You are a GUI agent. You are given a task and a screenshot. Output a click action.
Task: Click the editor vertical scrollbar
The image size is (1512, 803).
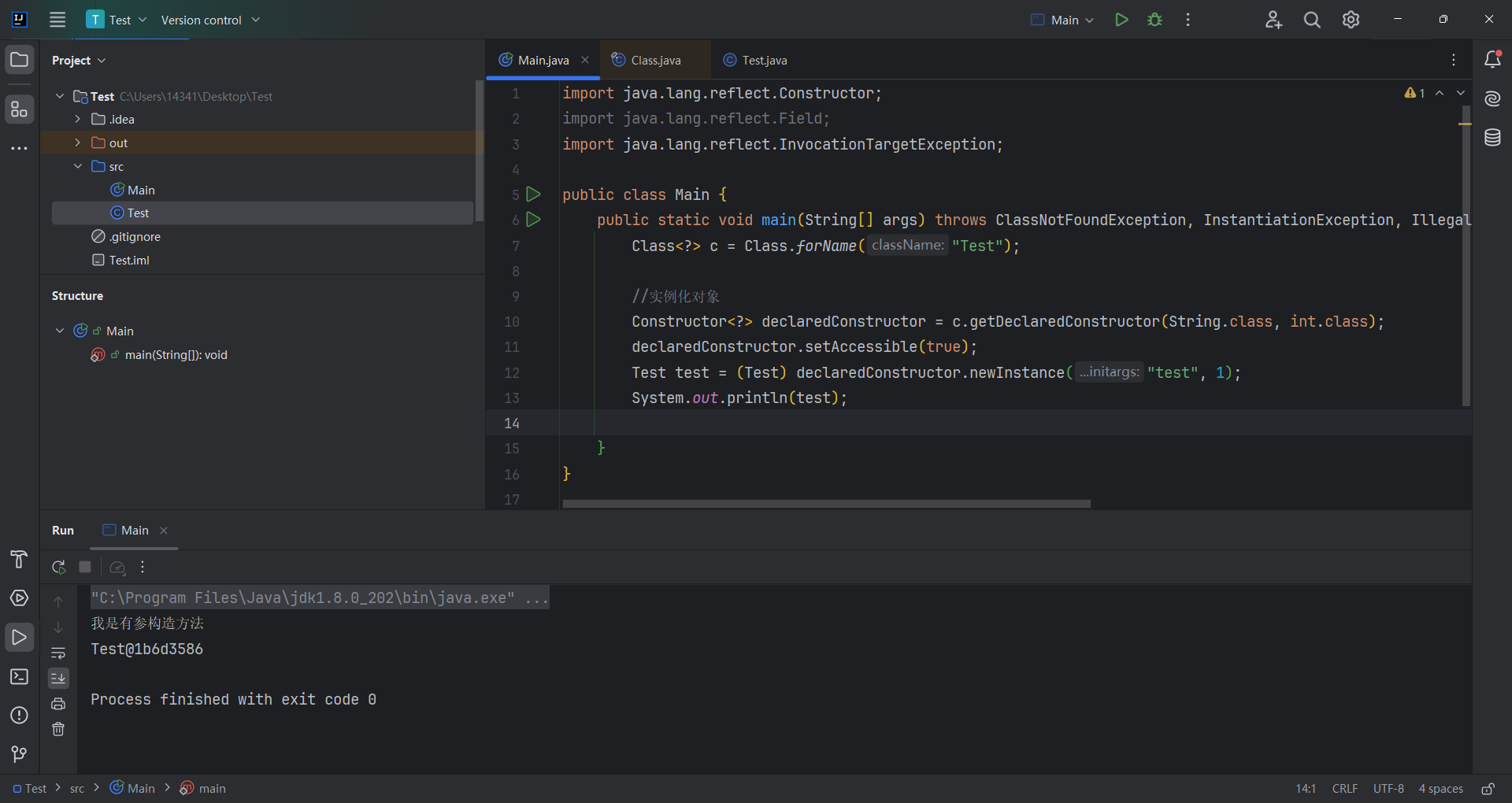1466,256
